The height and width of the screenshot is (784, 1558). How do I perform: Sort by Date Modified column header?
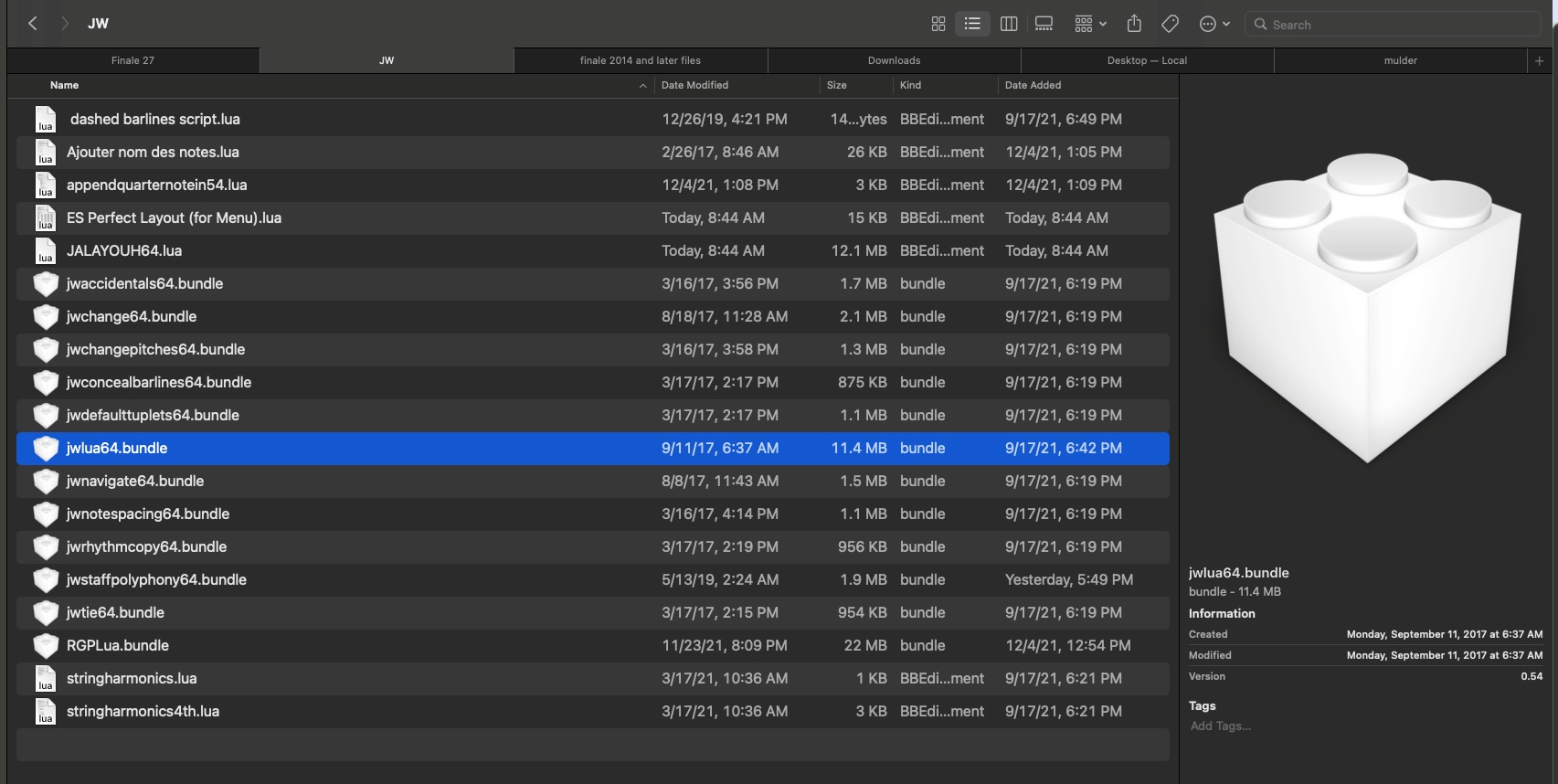point(694,85)
